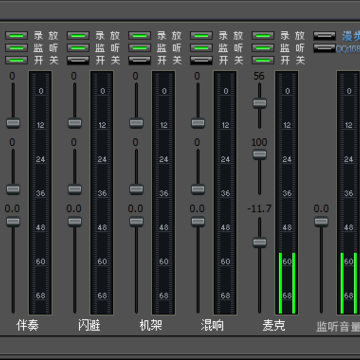
Task: Click the value 56 above 麦克 slider
Action: point(259,76)
